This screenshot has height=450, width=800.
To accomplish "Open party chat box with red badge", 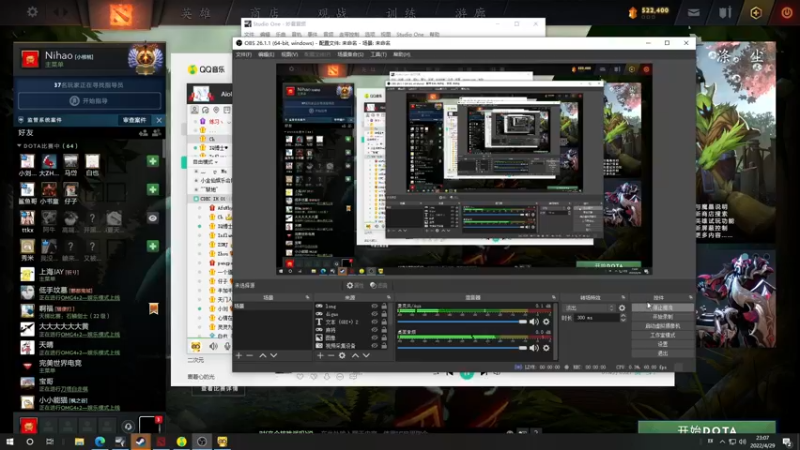I will [150, 424].
